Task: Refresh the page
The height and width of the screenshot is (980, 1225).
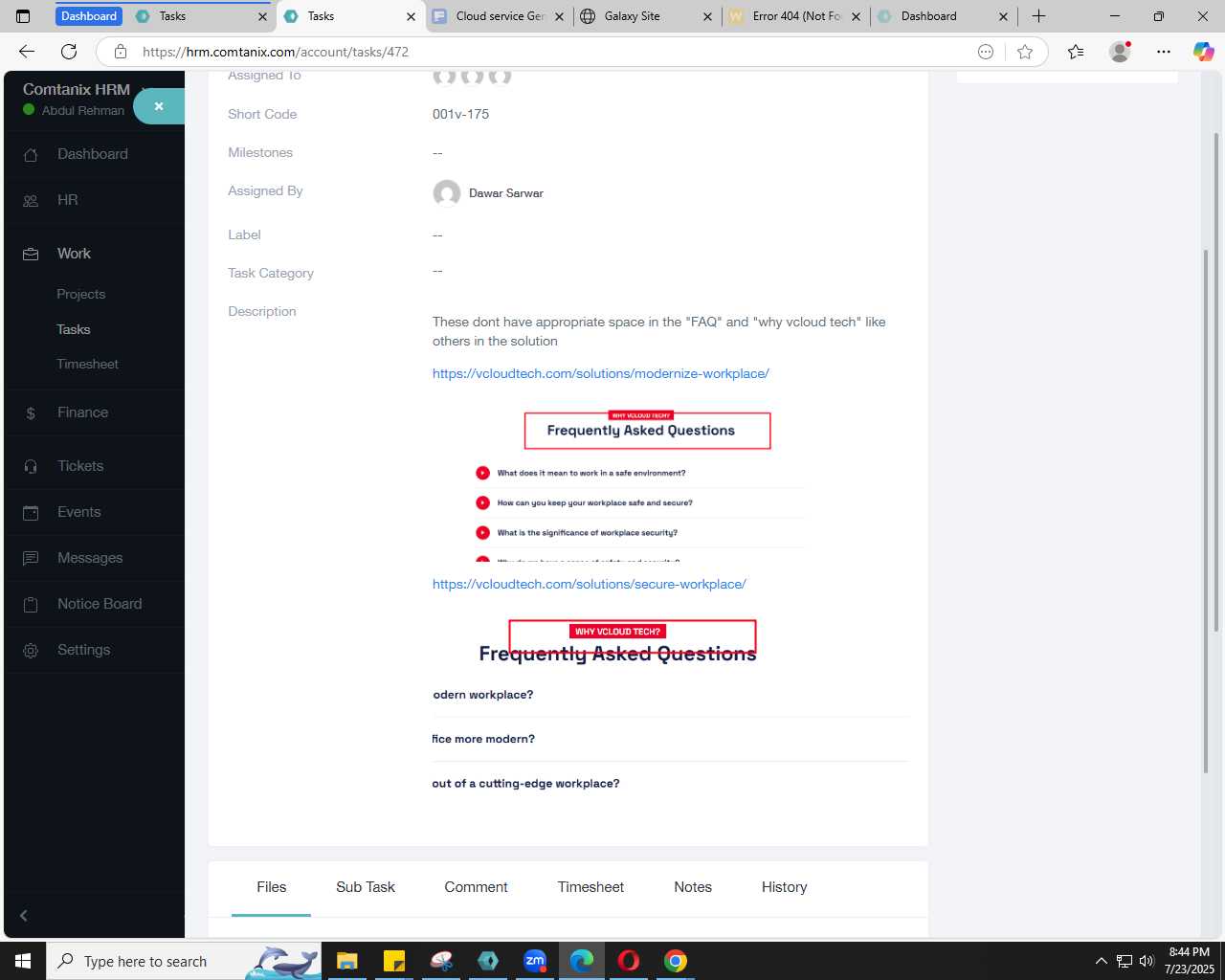Action: pos(69,52)
